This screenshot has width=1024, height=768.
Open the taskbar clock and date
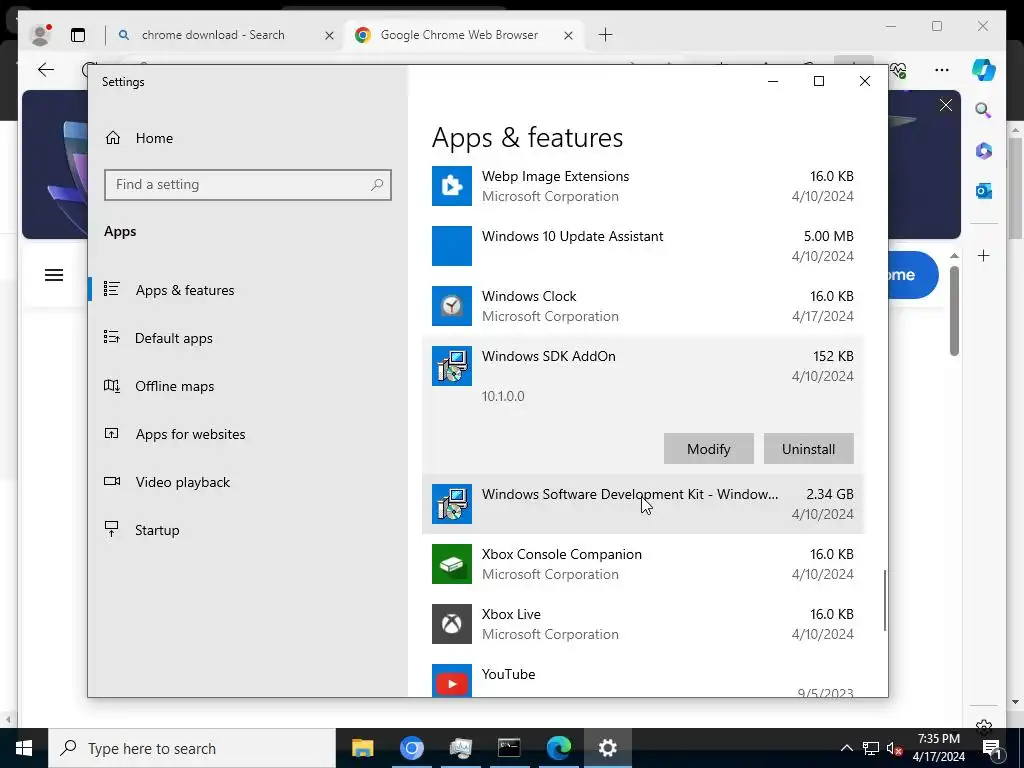pyautogui.click(x=938, y=748)
